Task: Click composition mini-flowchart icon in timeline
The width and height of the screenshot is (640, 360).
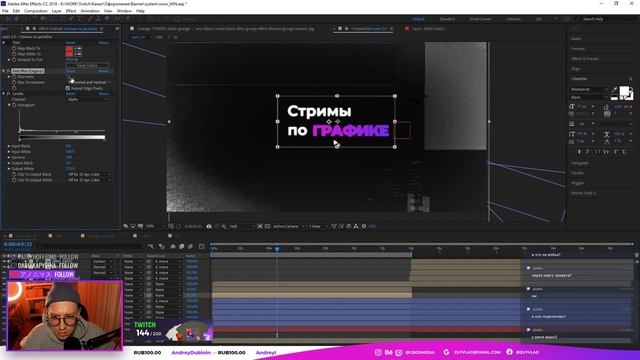Action: (151, 246)
